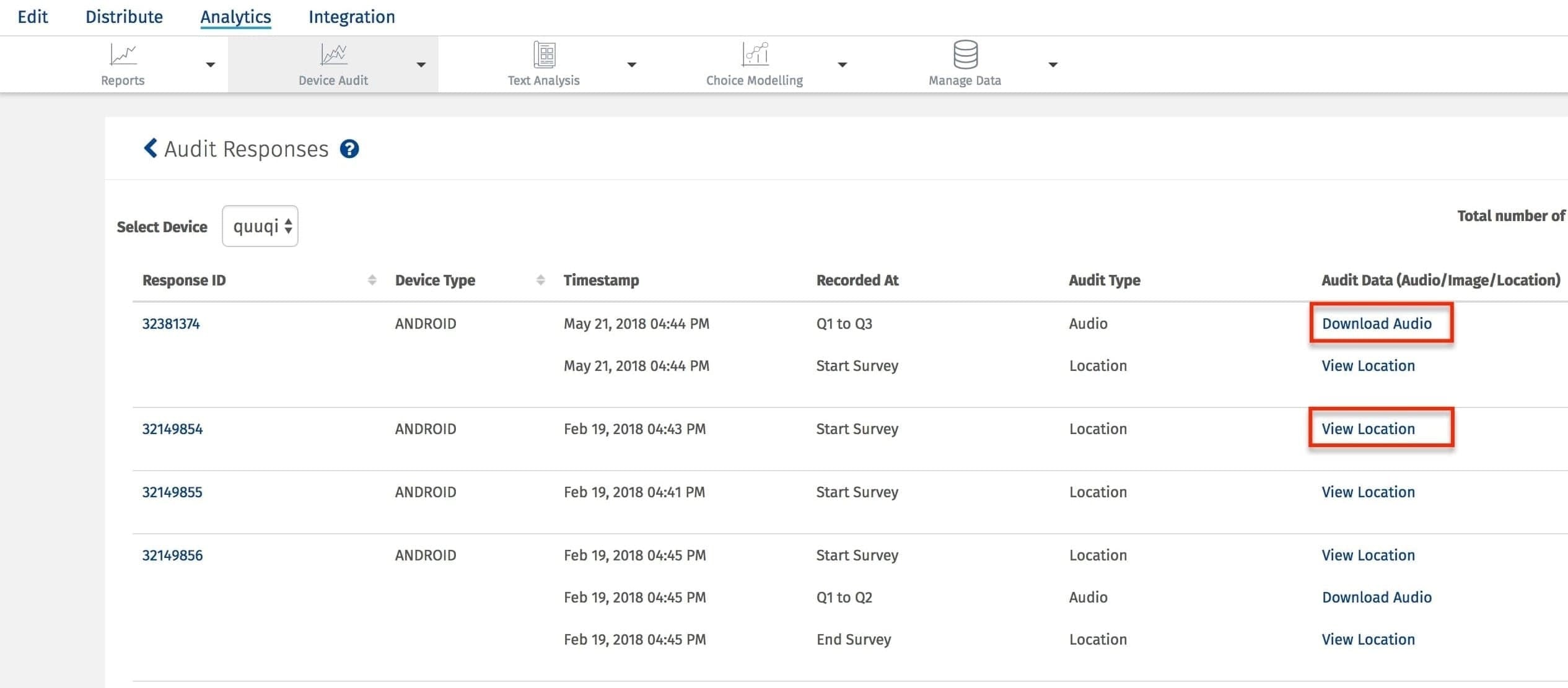The height and width of the screenshot is (688, 1568).
Task: Open the Text Analysis icon
Action: [544, 54]
